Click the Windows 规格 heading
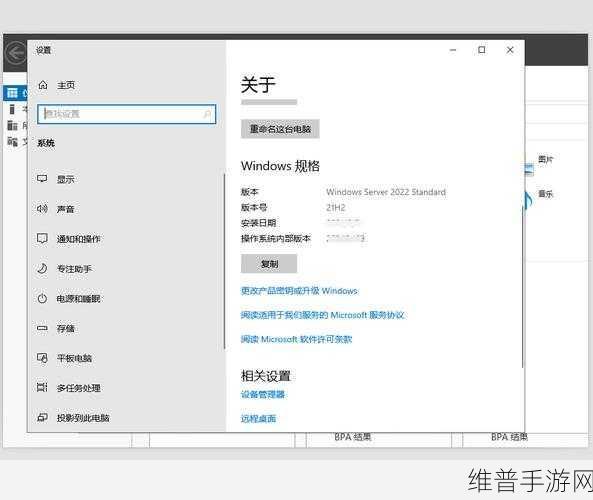This screenshot has width=593, height=500. [x=280, y=166]
